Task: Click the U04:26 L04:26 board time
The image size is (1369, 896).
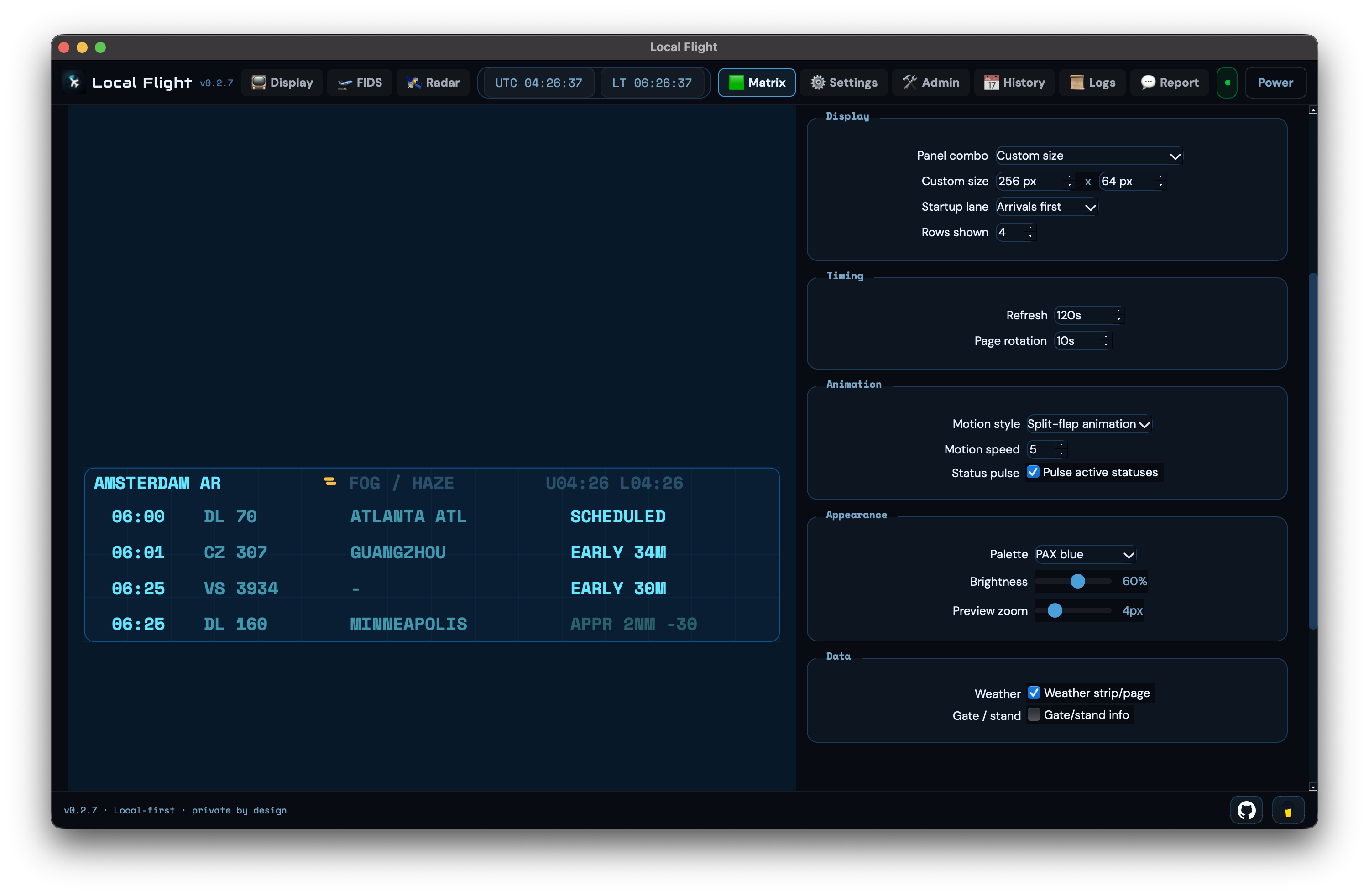Action: click(614, 483)
